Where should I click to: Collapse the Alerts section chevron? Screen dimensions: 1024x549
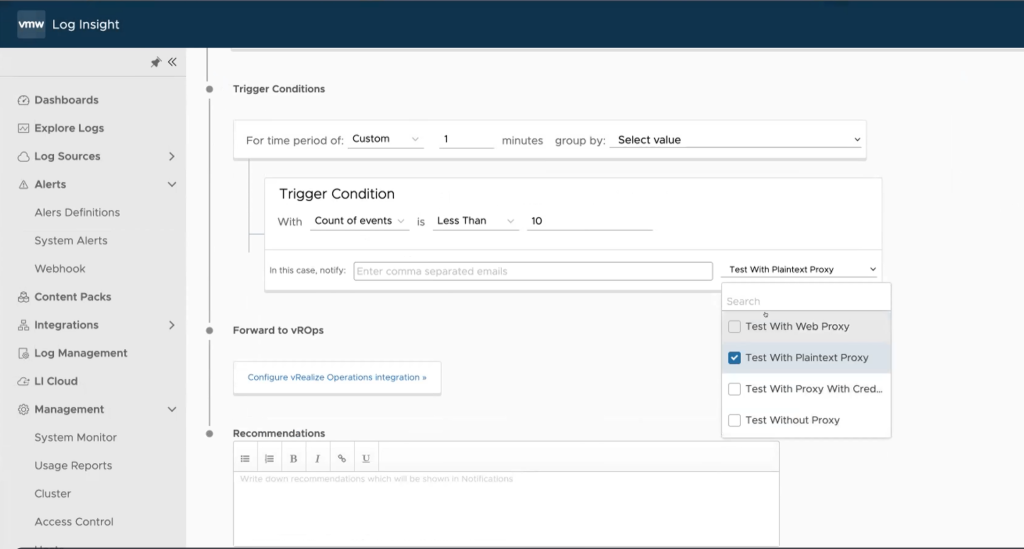pos(172,185)
